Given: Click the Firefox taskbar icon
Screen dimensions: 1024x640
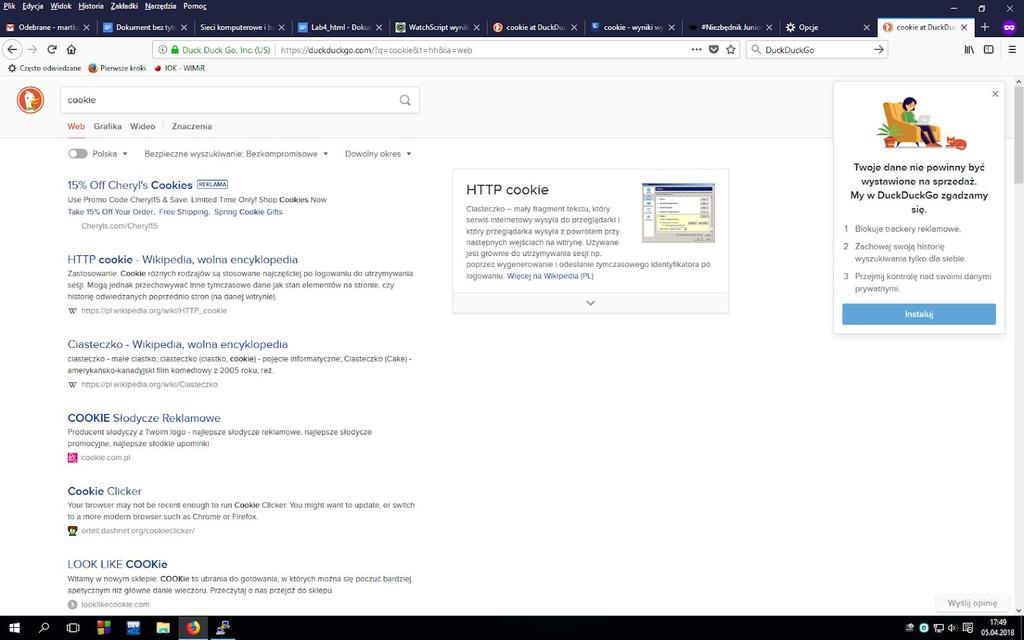Looking at the screenshot, I should pyautogui.click(x=193, y=628).
